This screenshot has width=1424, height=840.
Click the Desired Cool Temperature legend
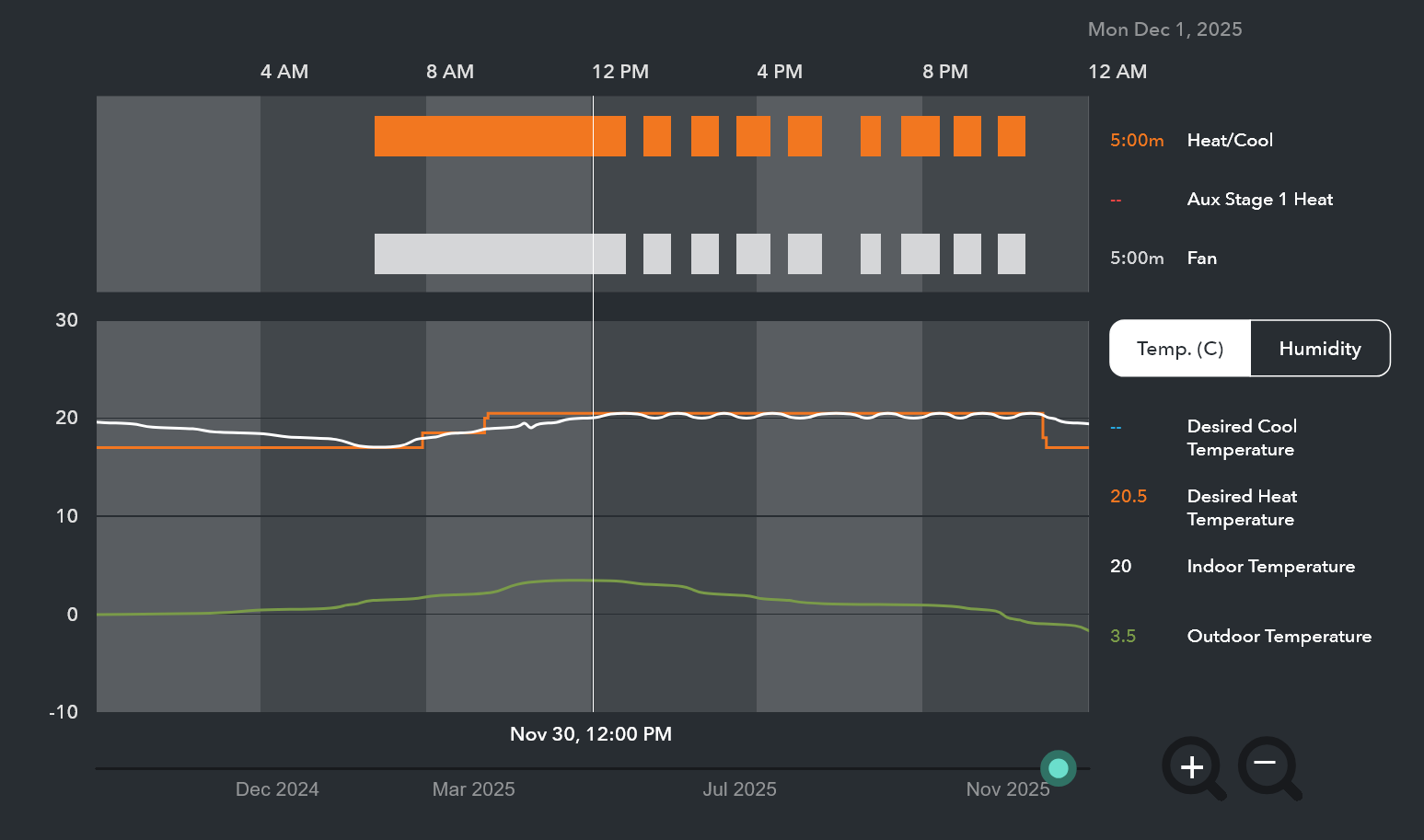[1241, 438]
